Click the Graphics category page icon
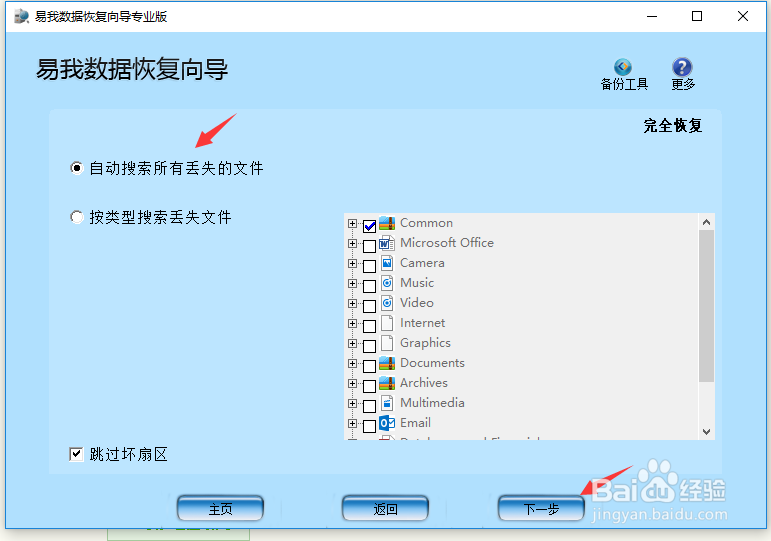 pyautogui.click(x=387, y=343)
